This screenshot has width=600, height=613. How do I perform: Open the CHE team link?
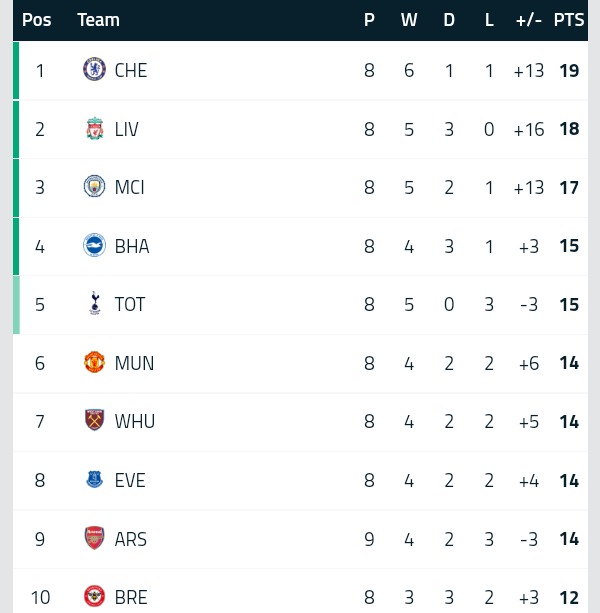pyautogui.click(x=131, y=70)
